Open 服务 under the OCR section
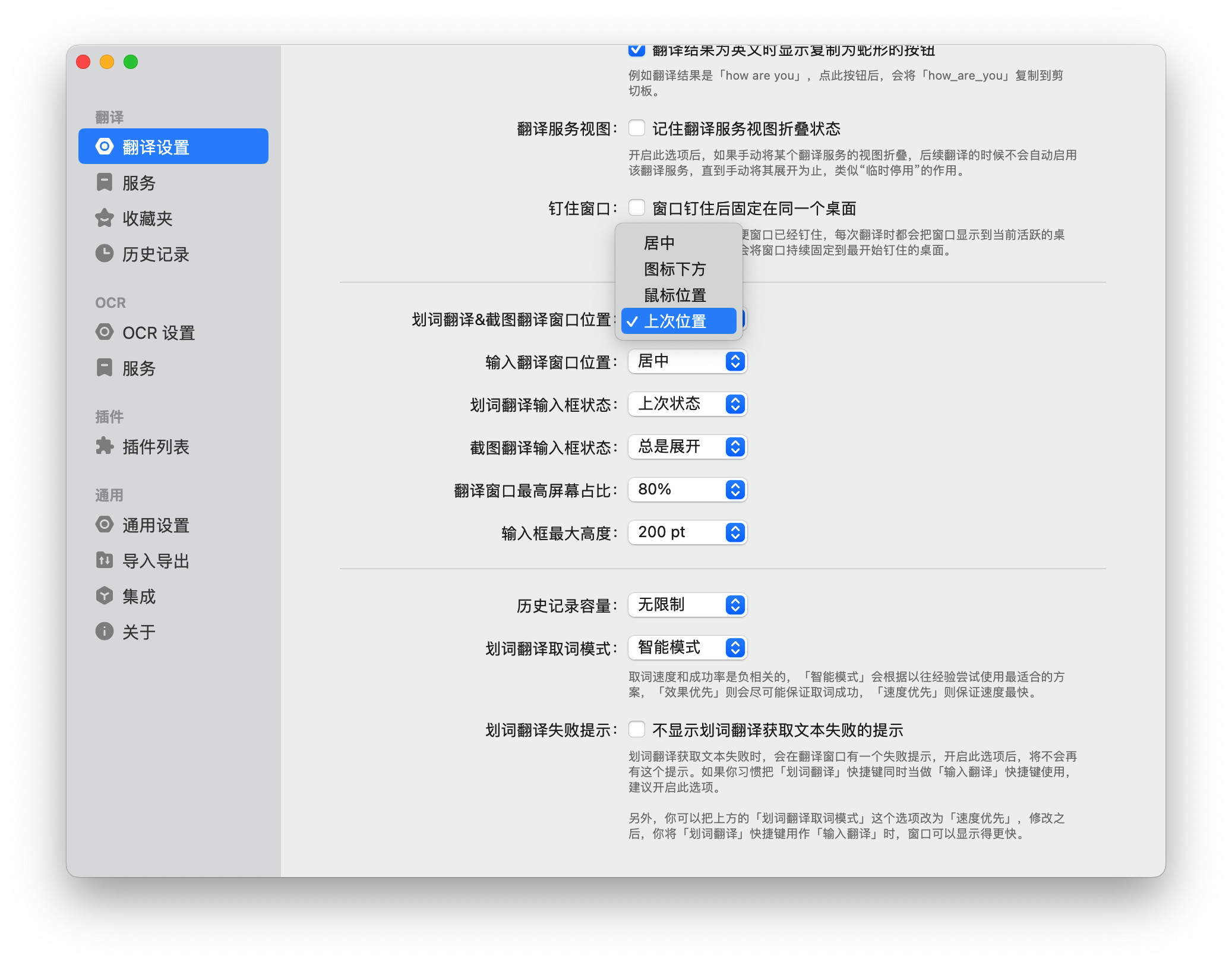The height and width of the screenshot is (965, 1232). click(x=139, y=368)
